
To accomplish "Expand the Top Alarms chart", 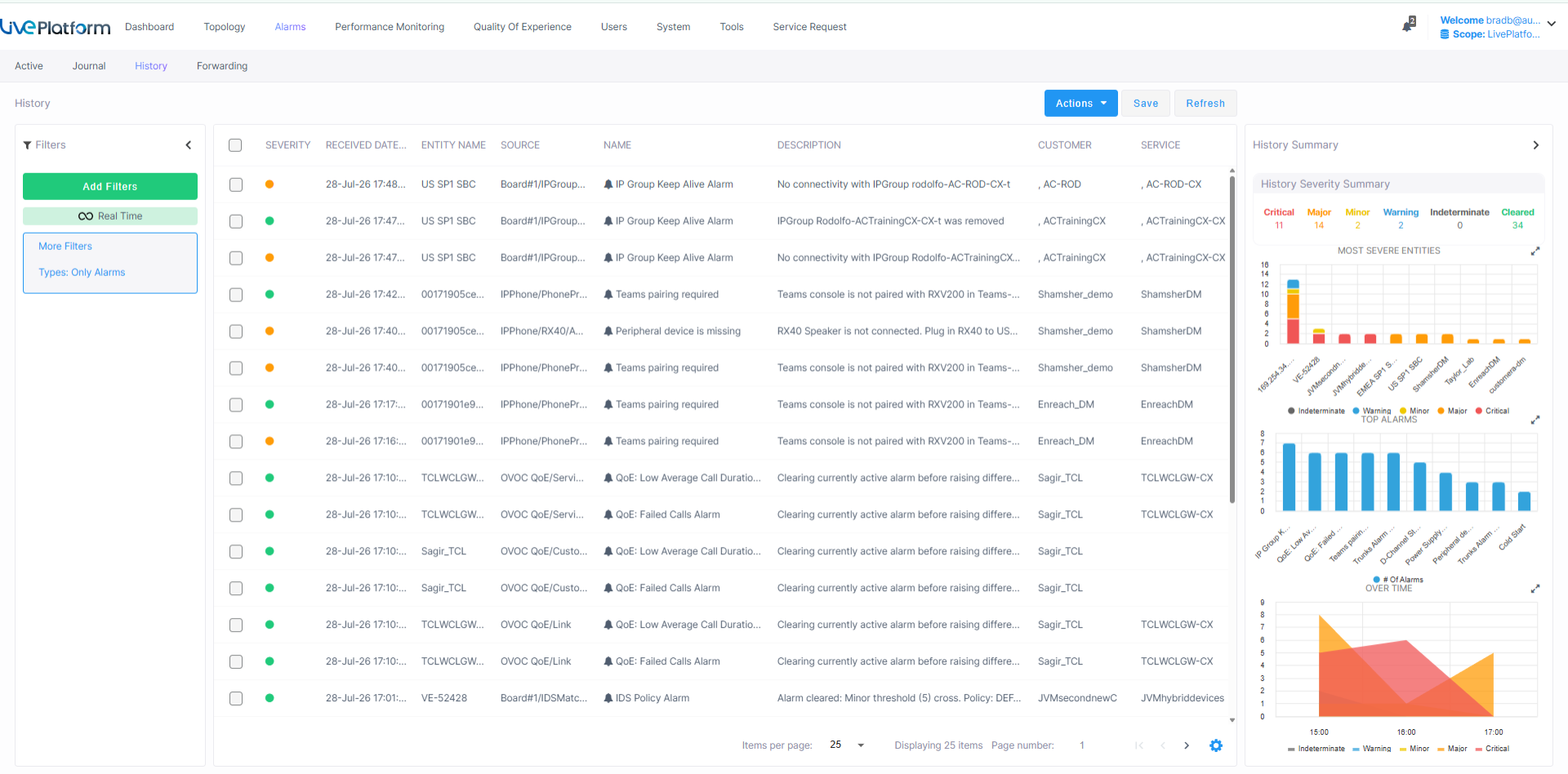I will point(1535,420).
